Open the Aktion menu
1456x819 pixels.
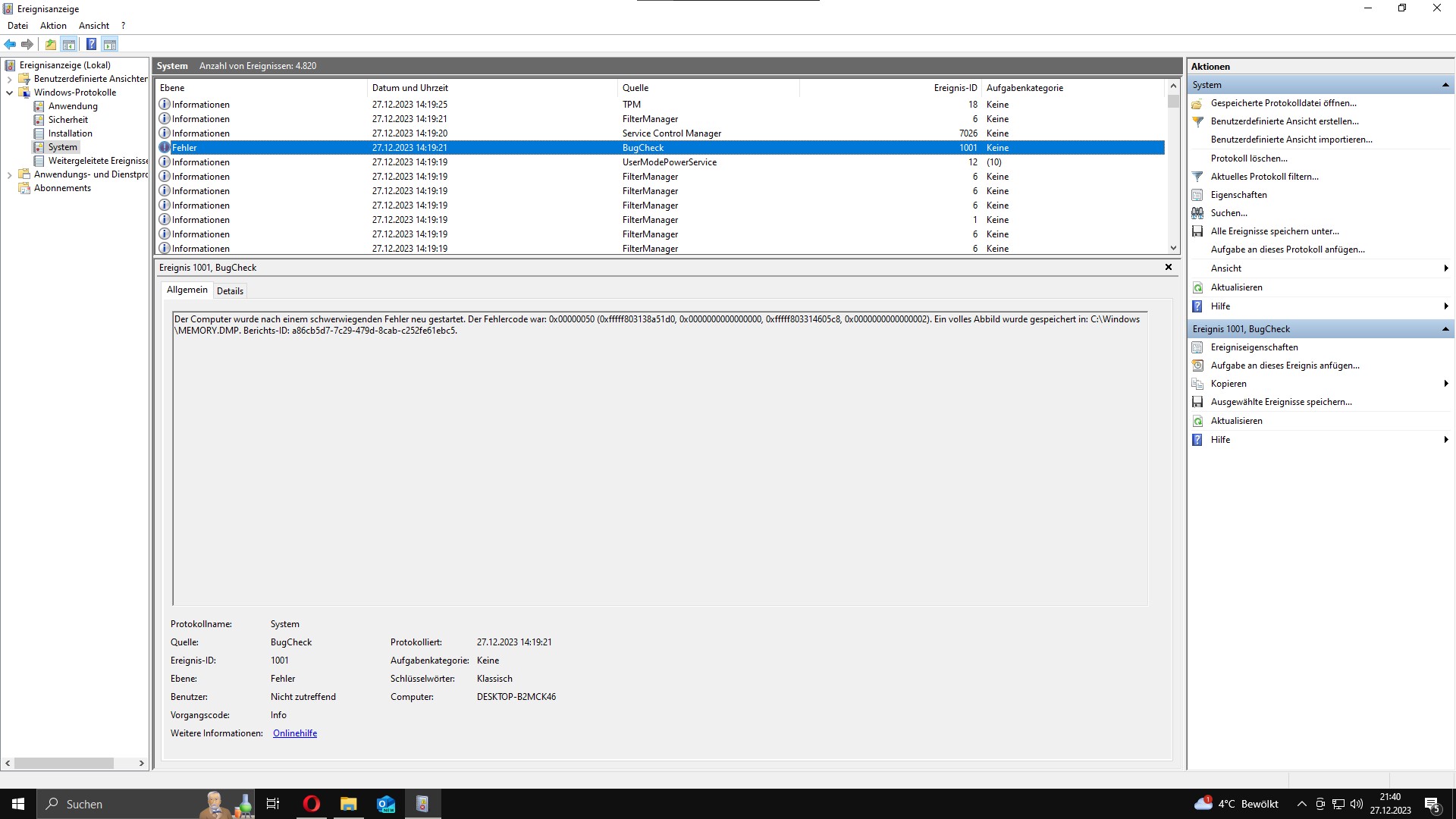(53, 26)
